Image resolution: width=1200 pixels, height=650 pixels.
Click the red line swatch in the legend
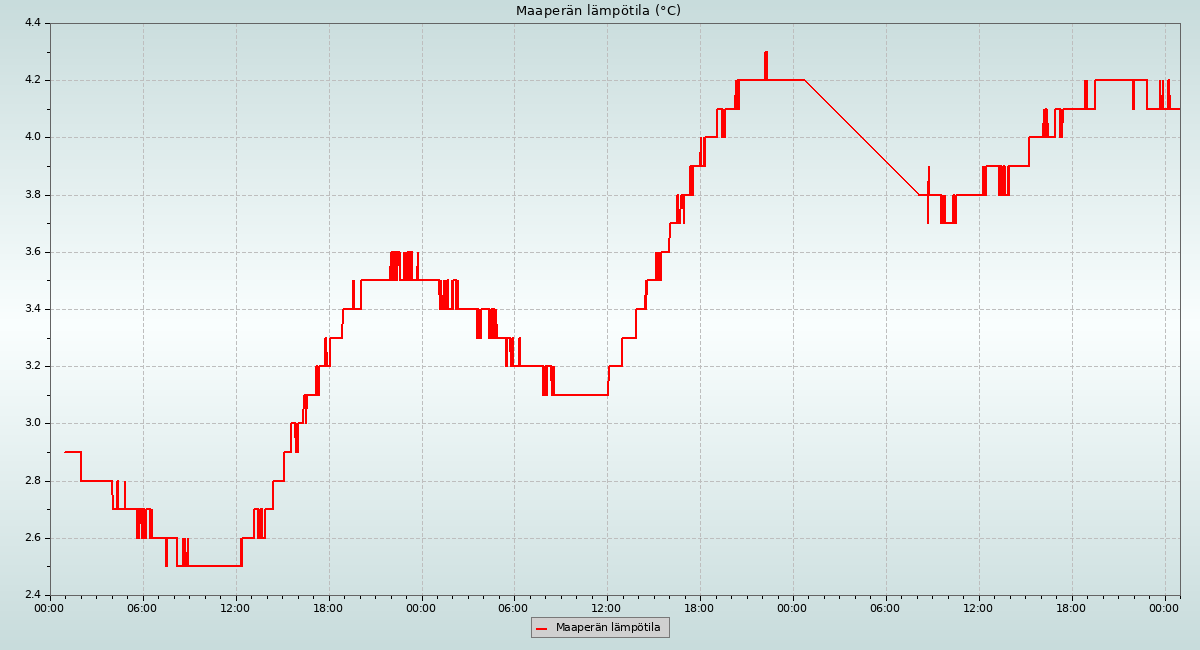click(542, 628)
